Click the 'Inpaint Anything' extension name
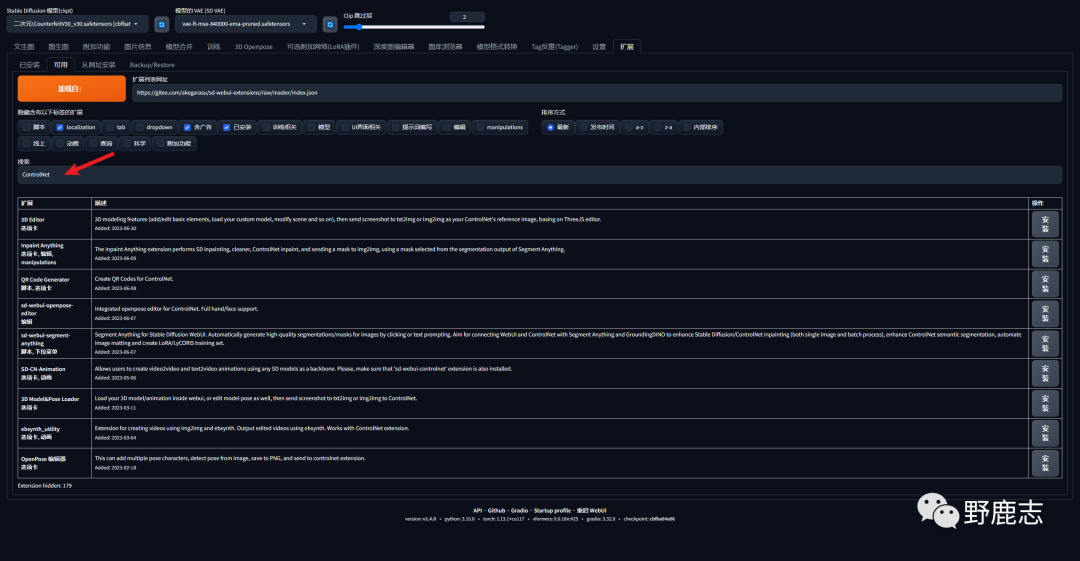This screenshot has height=561, width=1080. [42, 245]
